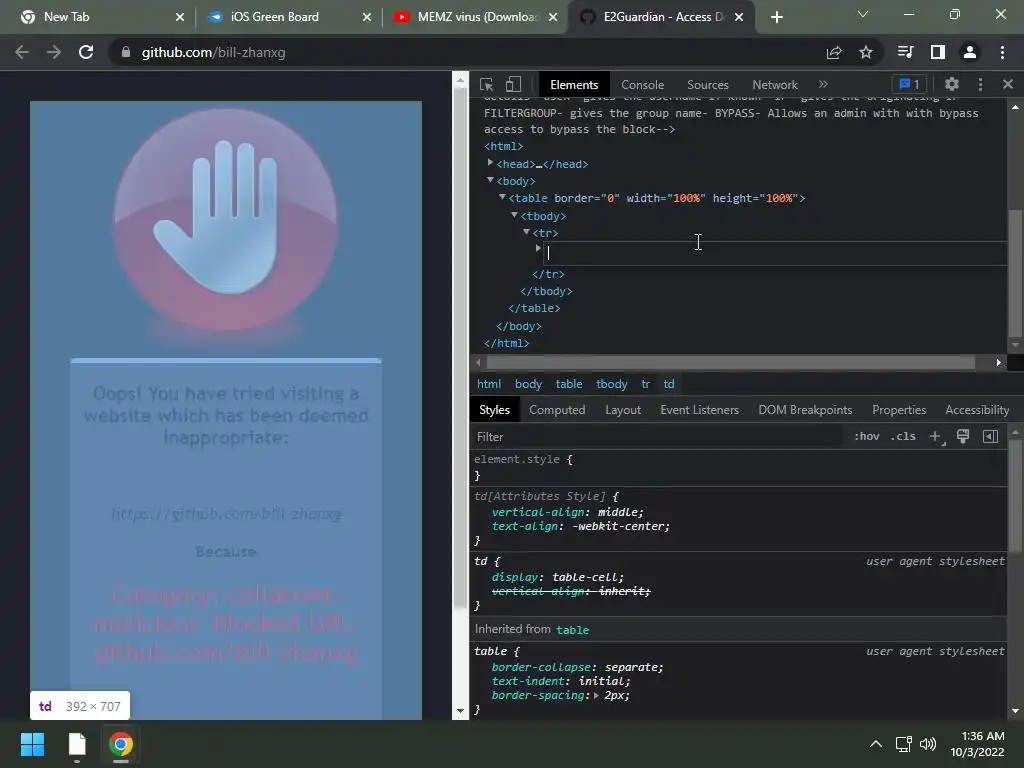Open a new browser tab plus button
The height and width of the screenshot is (768, 1024).
tap(776, 17)
